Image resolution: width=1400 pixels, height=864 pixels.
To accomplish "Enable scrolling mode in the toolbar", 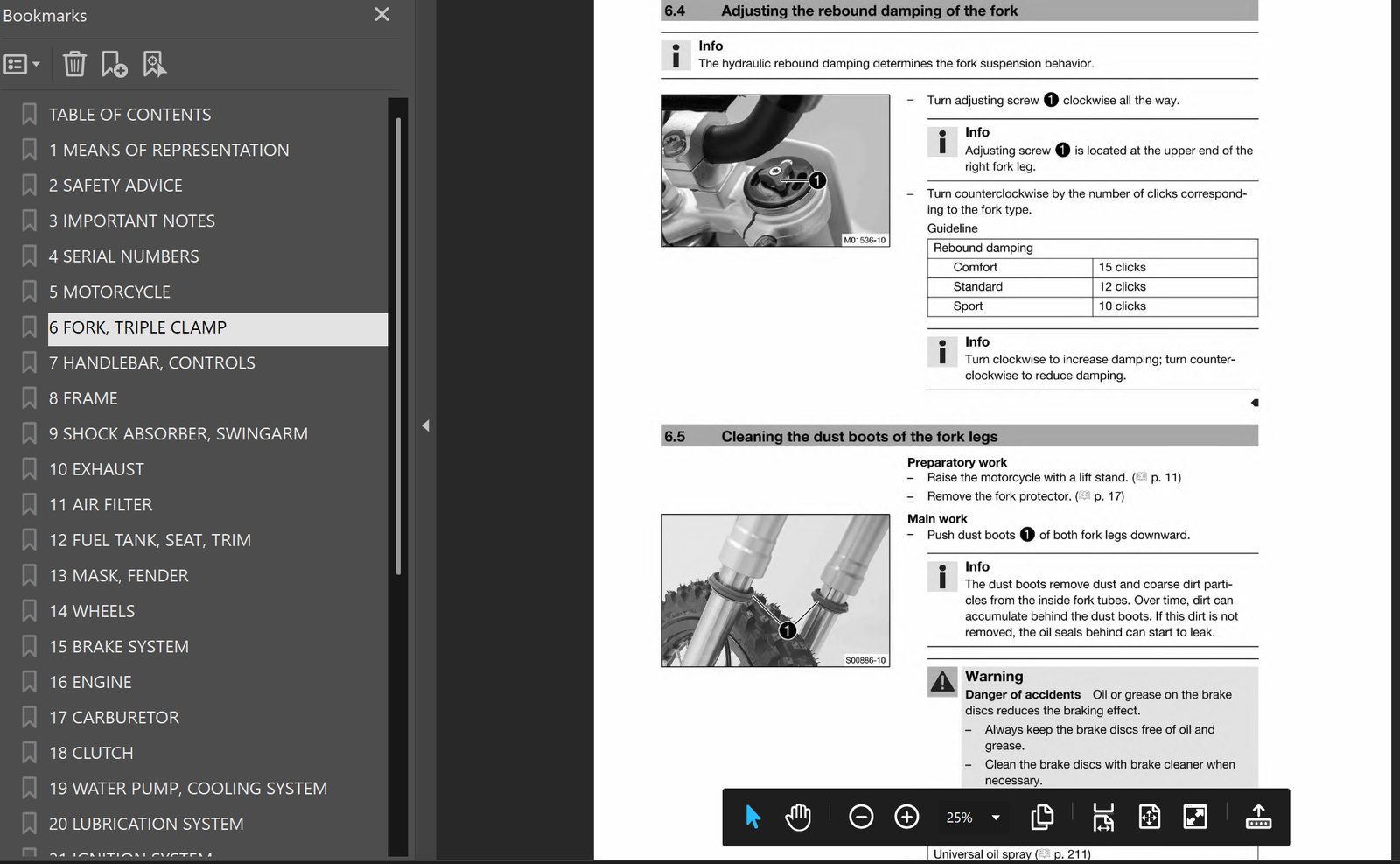I will (1103, 817).
